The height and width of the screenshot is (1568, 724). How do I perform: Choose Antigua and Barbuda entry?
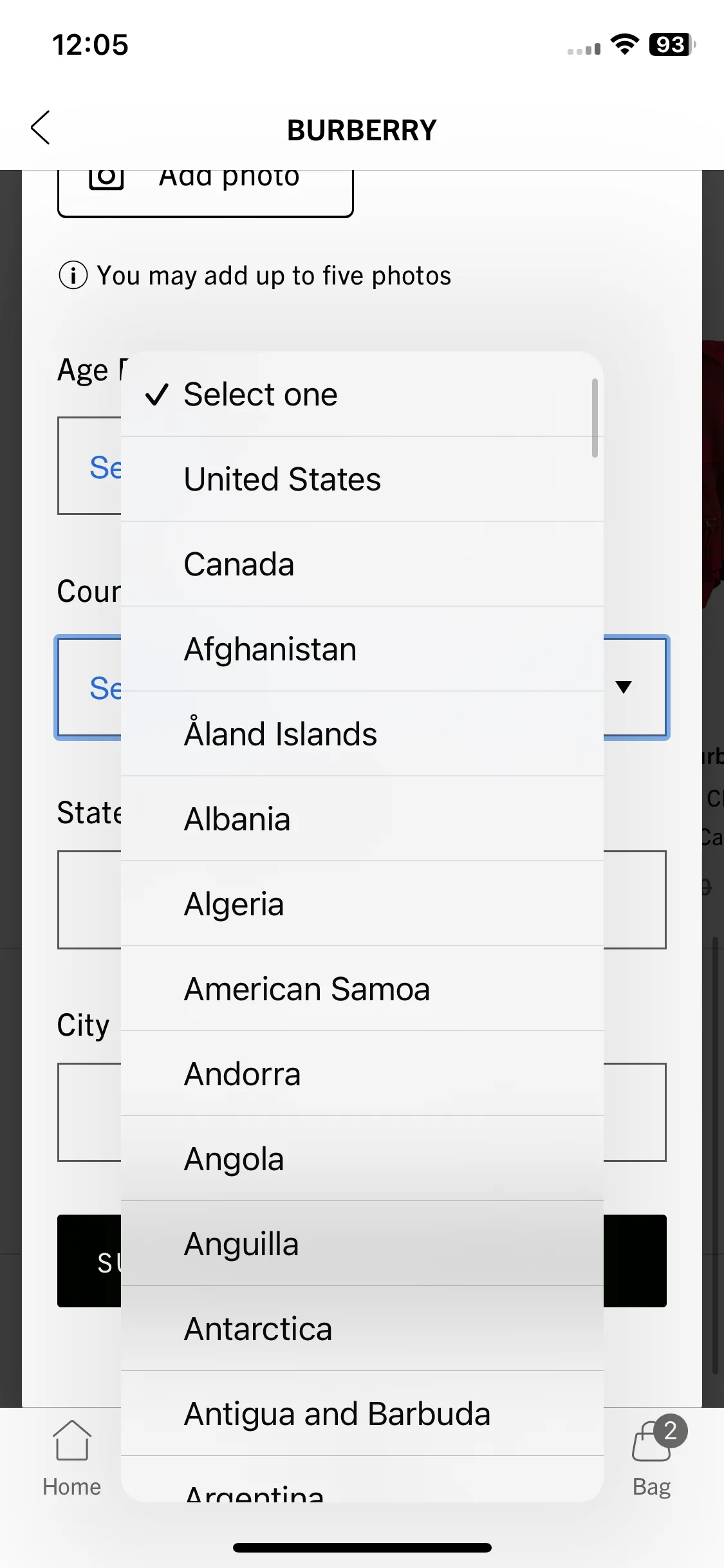point(362,1414)
